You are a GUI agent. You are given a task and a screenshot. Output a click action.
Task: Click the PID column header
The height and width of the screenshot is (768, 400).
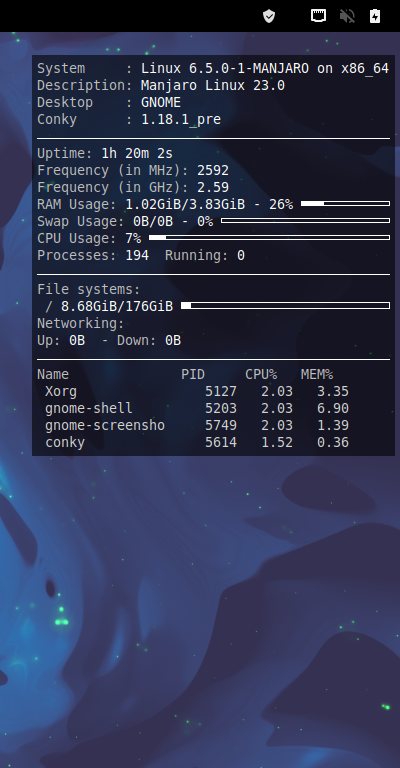point(193,375)
